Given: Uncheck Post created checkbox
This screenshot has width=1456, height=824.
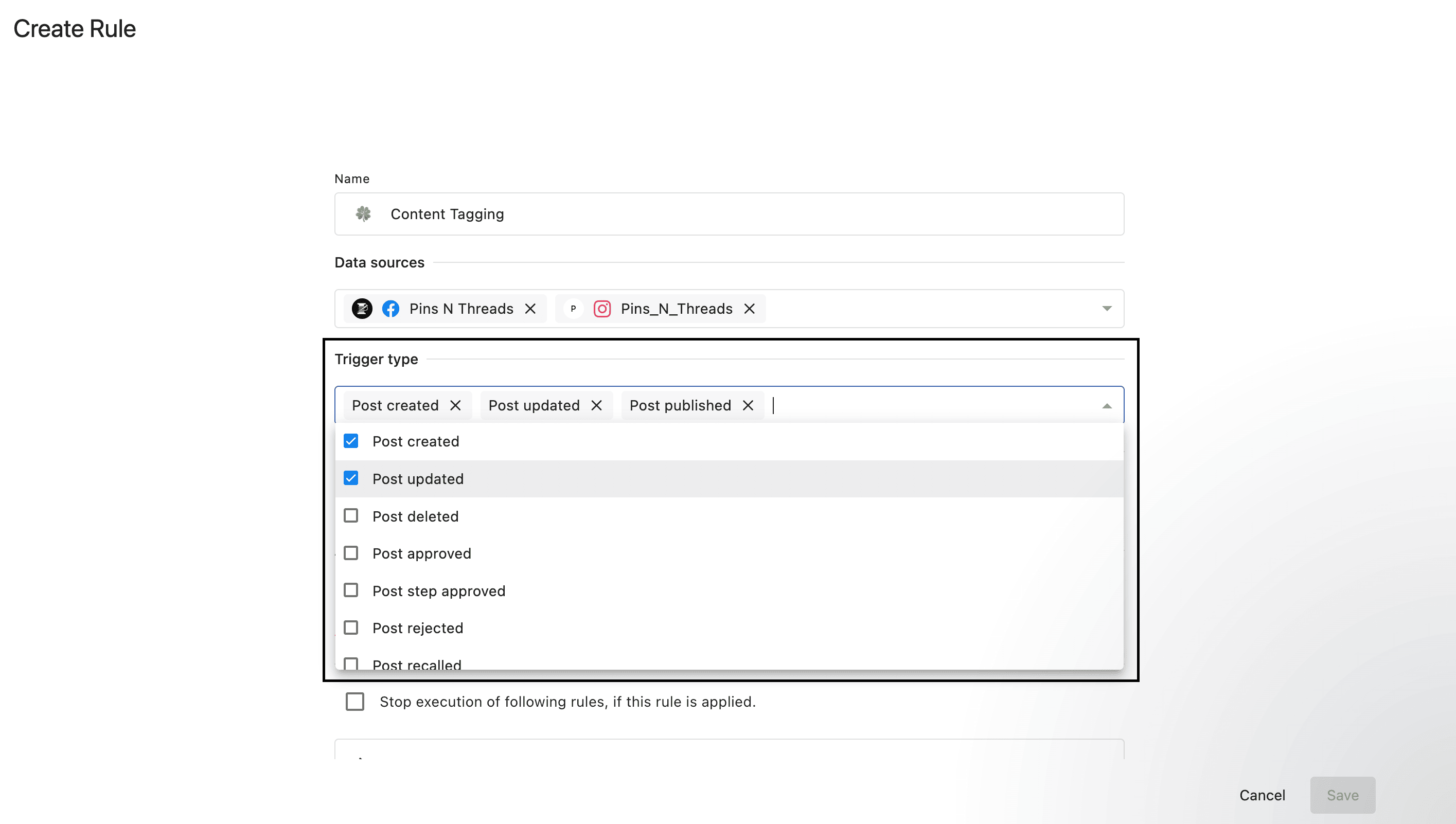Looking at the screenshot, I should tap(351, 441).
